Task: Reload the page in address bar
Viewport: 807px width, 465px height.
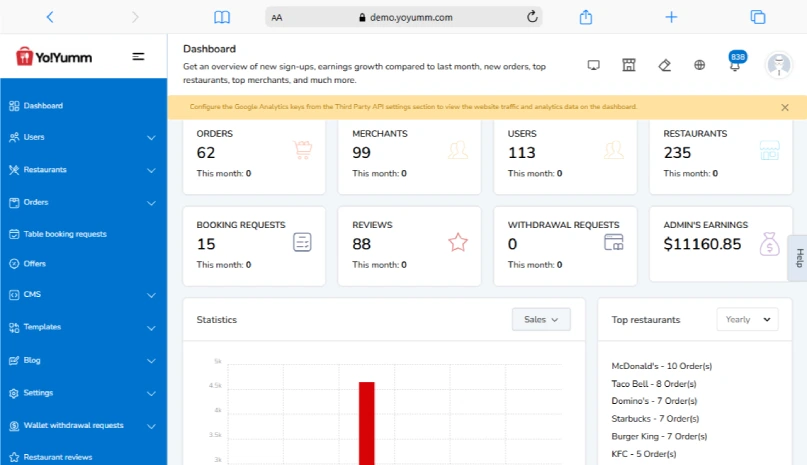Action: (532, 17)
